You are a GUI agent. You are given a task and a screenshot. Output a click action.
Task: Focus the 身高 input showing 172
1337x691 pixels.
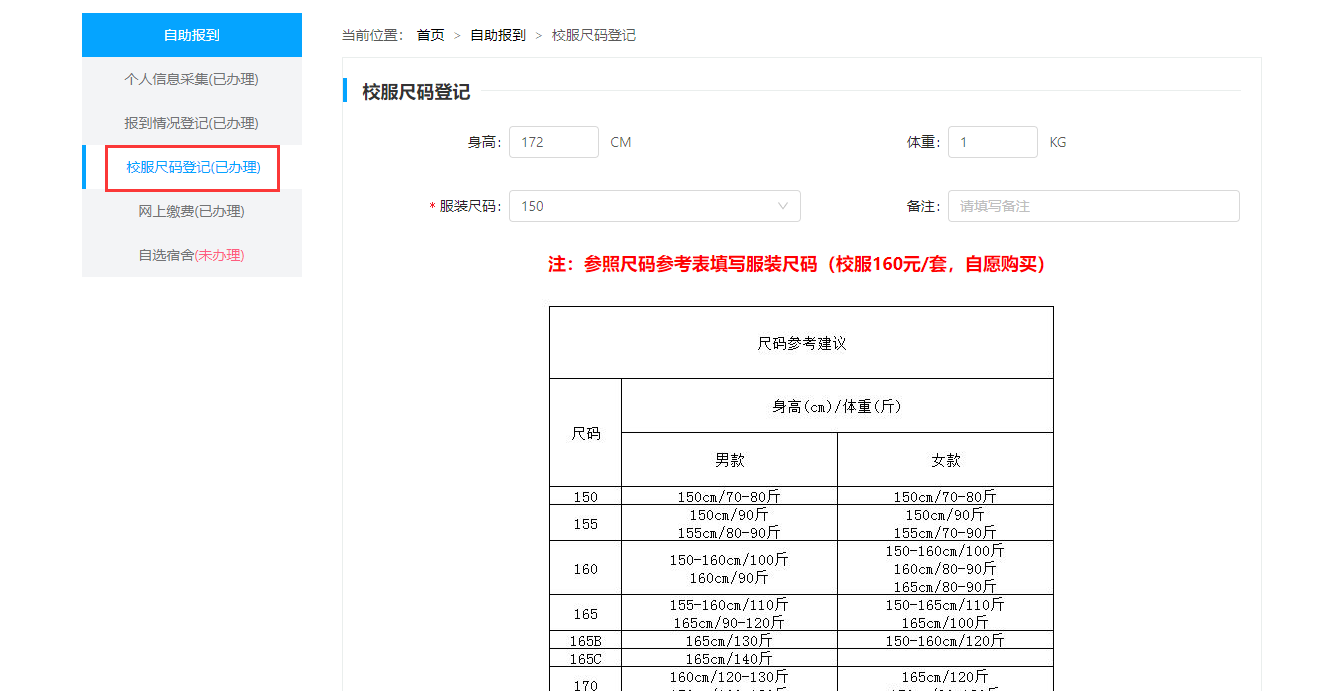553,142
